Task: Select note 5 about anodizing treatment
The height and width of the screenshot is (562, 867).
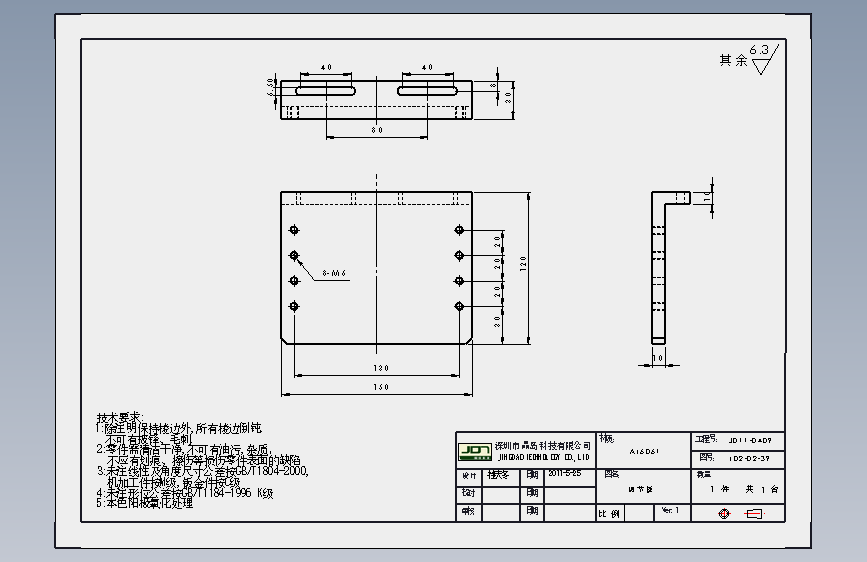Action: 144,503
